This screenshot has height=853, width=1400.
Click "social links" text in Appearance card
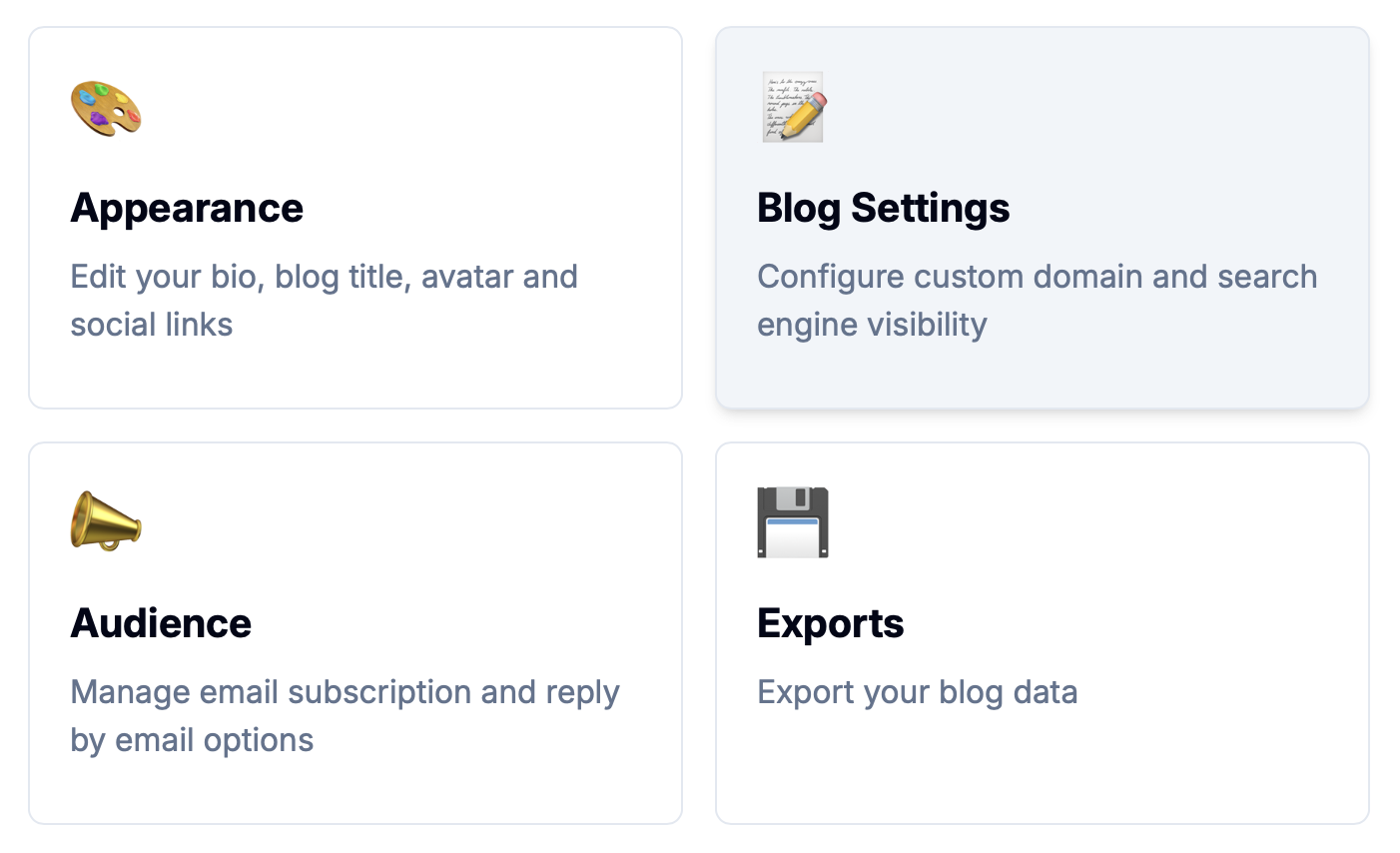pyautogui.click(x=151, y=325)
